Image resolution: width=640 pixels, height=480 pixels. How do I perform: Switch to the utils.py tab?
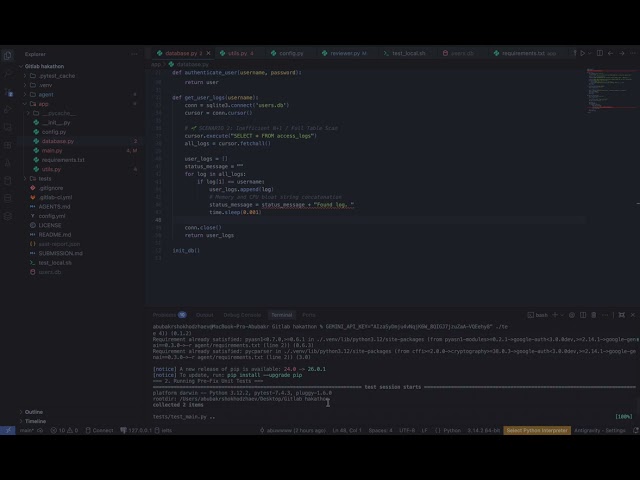click(238, 53)
